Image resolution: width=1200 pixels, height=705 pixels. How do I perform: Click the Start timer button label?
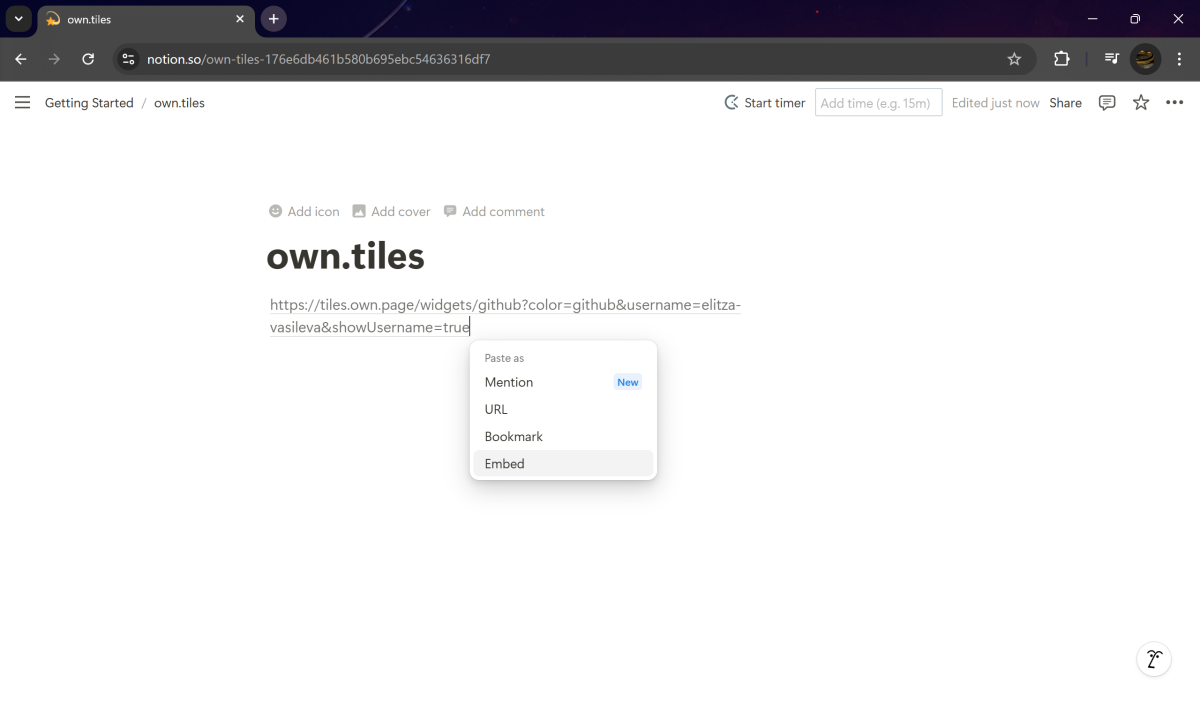775,102
